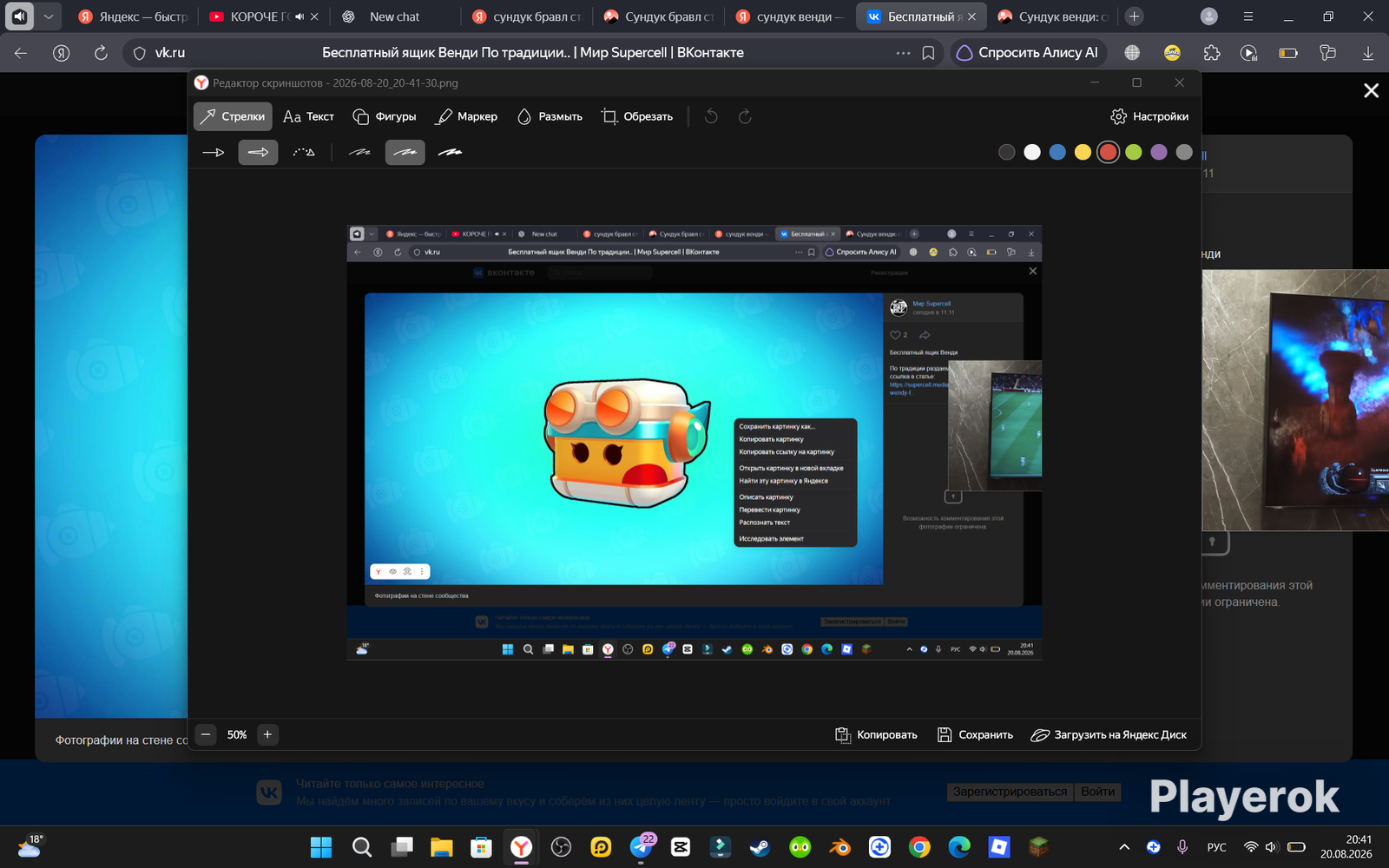This screenshot has height=868, width=1389.
Task: Open the page three-dots menu in address bar
Action: pos(903,53)
